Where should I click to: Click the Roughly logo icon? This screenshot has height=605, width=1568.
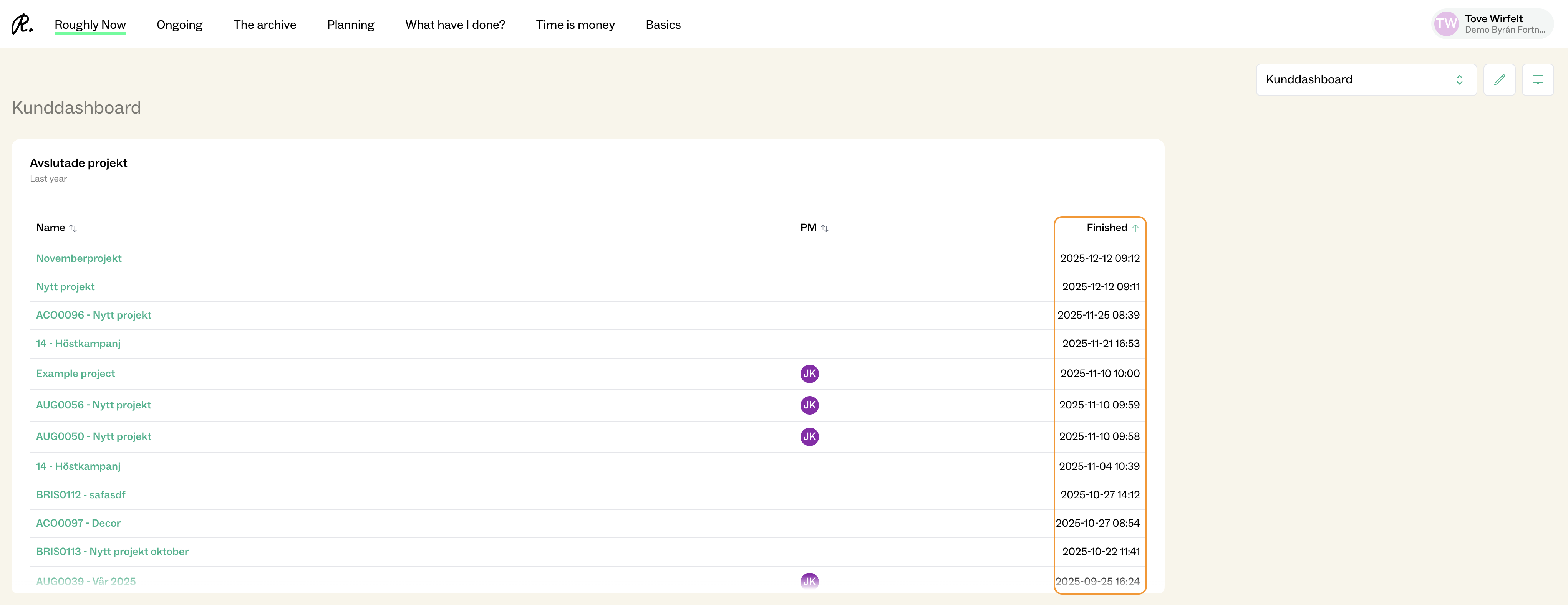pyautogui.click(x=22, y=24)
